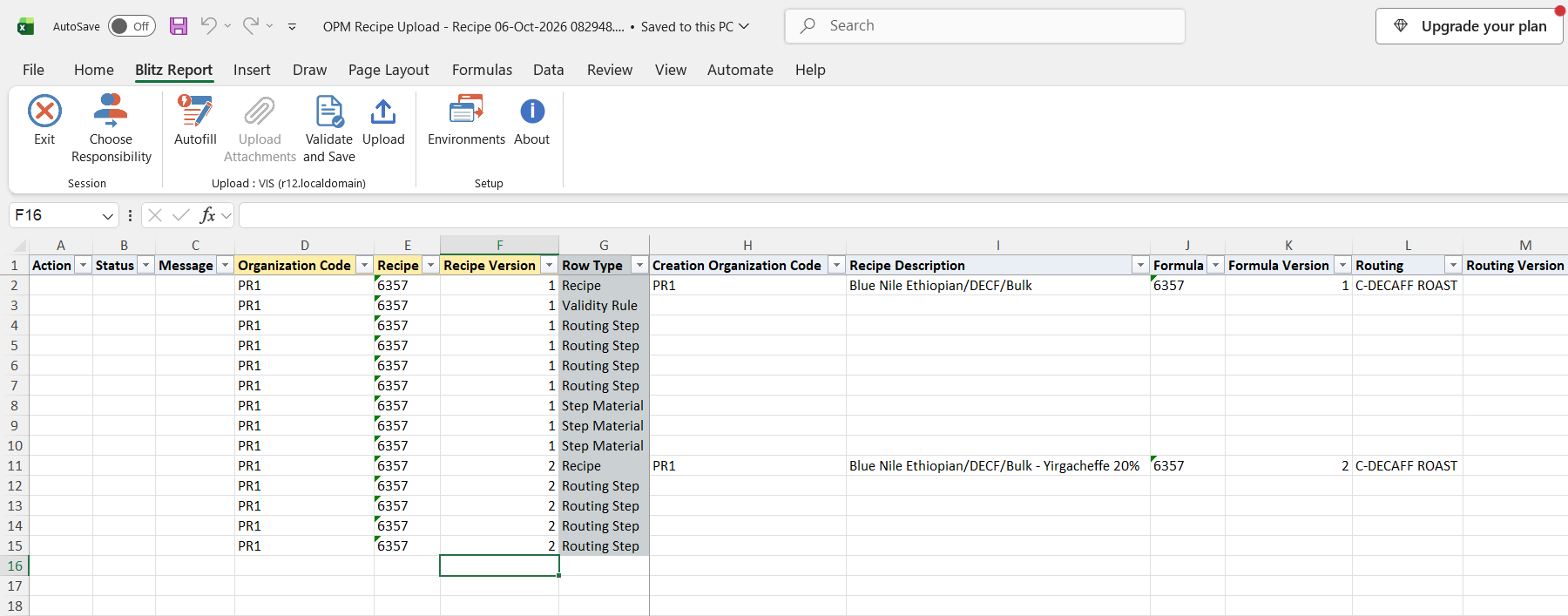Select the Validity Rule row type cell
Screen dimensions: 1568x616
(604, 305)
